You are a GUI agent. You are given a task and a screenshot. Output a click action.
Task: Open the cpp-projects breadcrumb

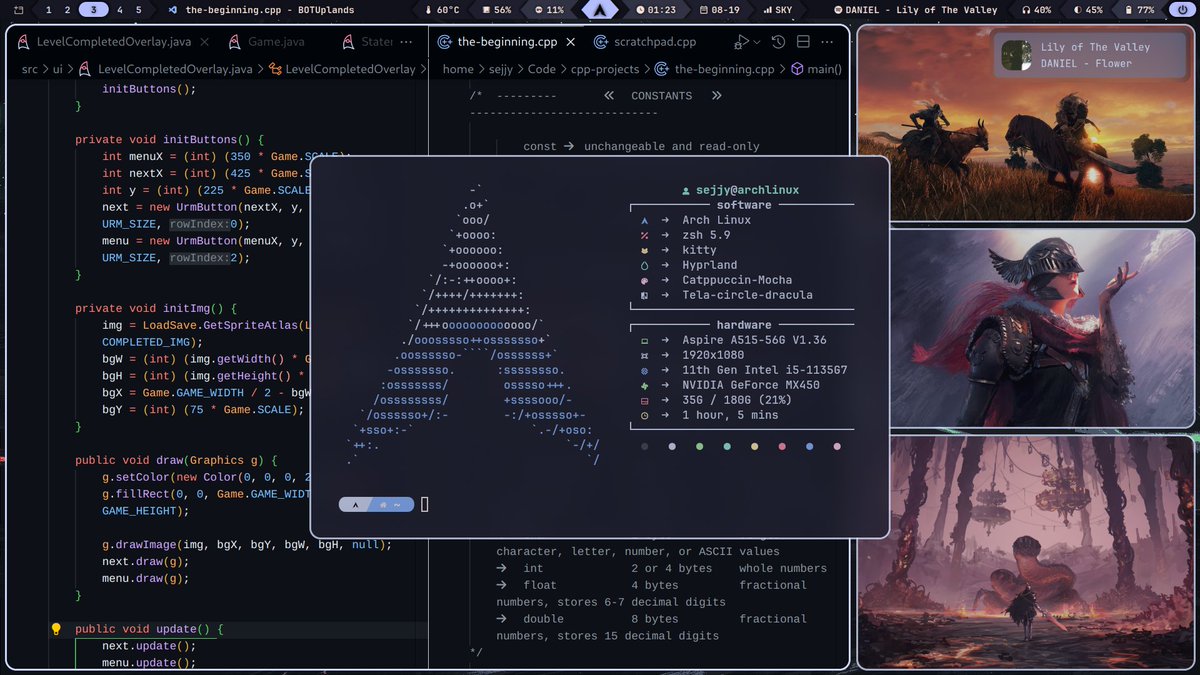point(607,69)
